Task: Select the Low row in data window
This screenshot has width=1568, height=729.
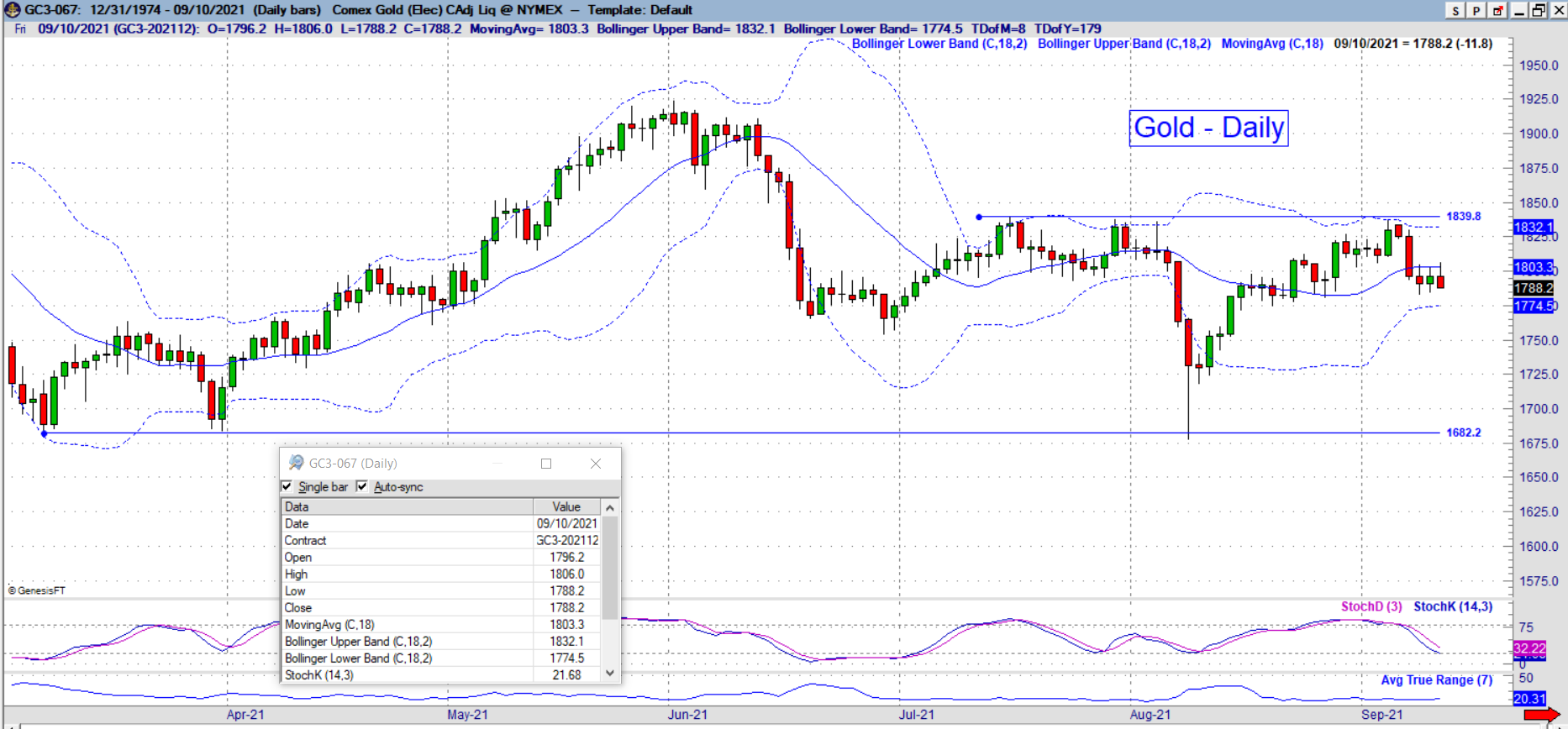Action: pyautogui.click(x=442, y=590)
